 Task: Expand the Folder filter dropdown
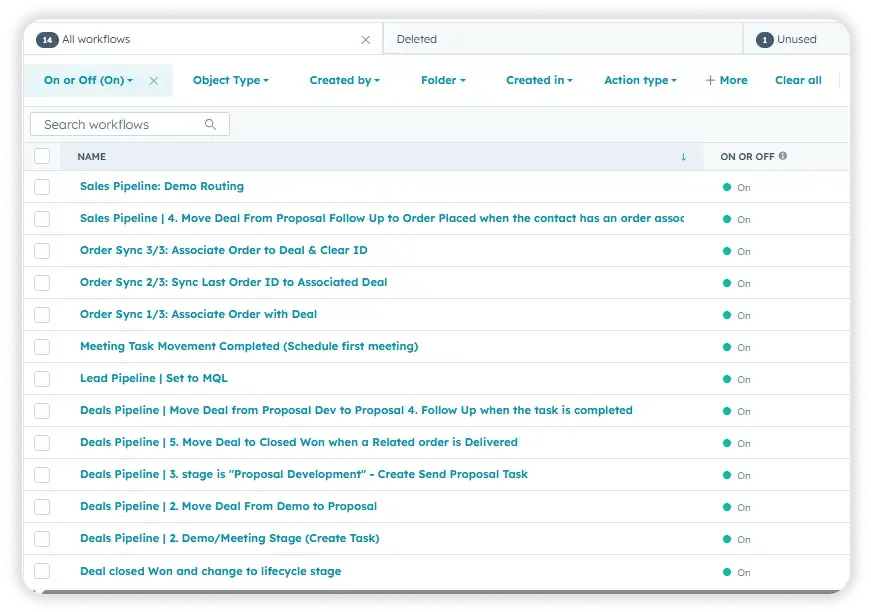click(x=443, y=80)
